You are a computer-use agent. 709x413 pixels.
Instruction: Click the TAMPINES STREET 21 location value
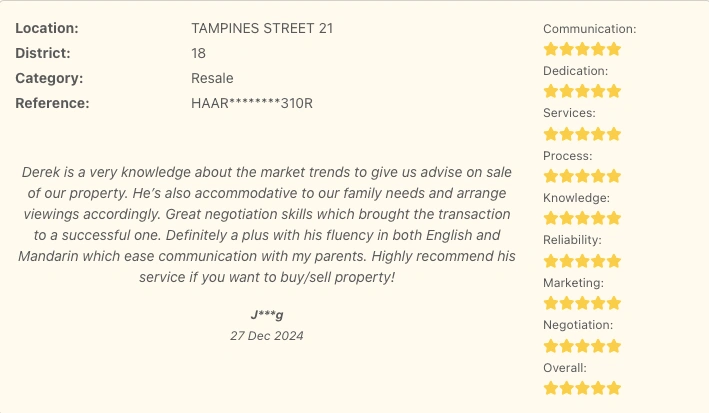262,28
